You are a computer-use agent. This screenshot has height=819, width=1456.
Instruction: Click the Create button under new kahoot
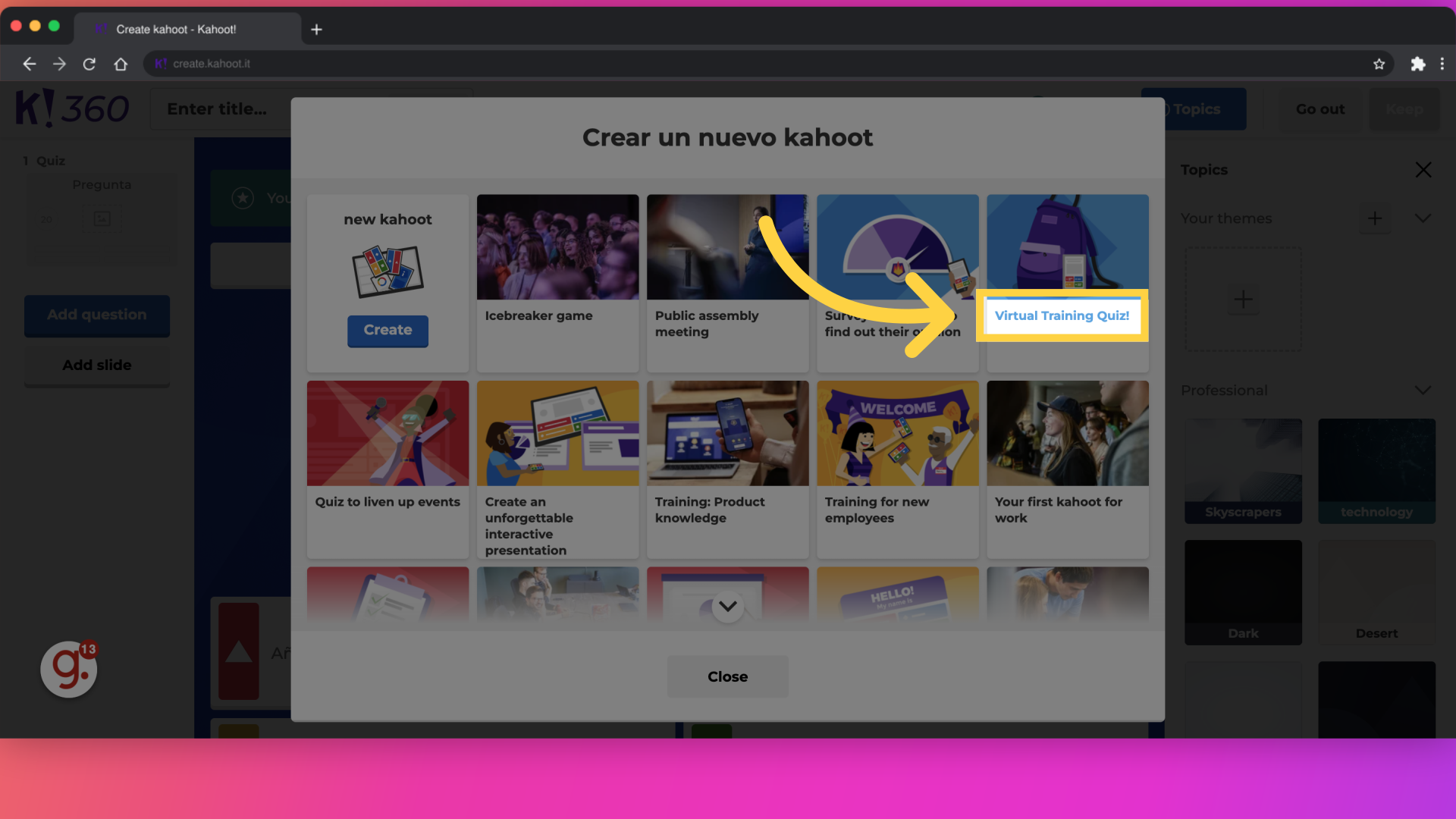[x=388, y=331]
